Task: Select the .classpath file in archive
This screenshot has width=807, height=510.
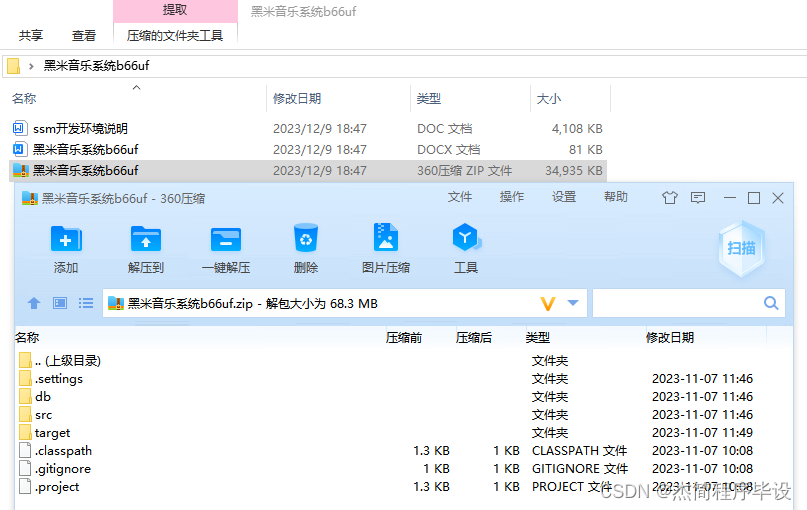Action: pyautogui.click(x=63, y=451)
